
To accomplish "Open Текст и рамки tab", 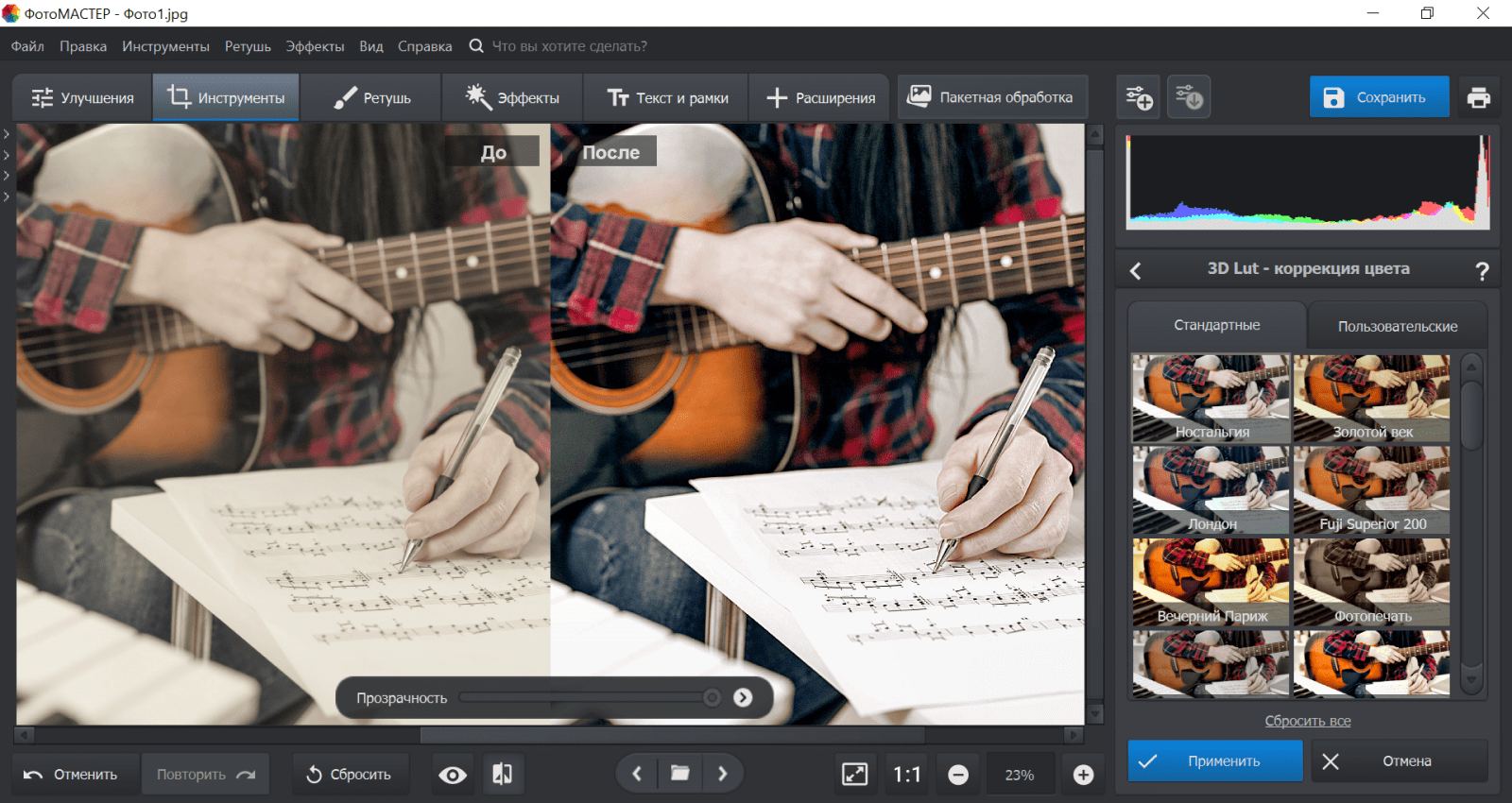I will [x=667, y=97].
